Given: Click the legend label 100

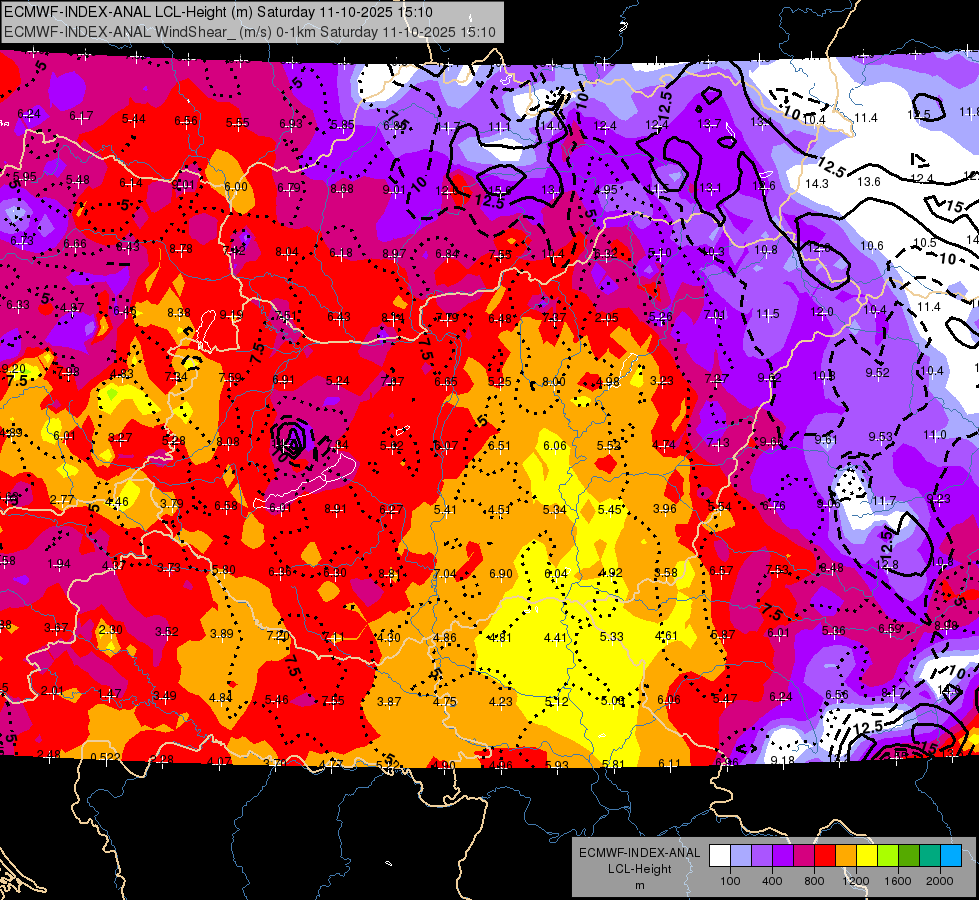Looking at the screenshot, I should coord(730,881).
